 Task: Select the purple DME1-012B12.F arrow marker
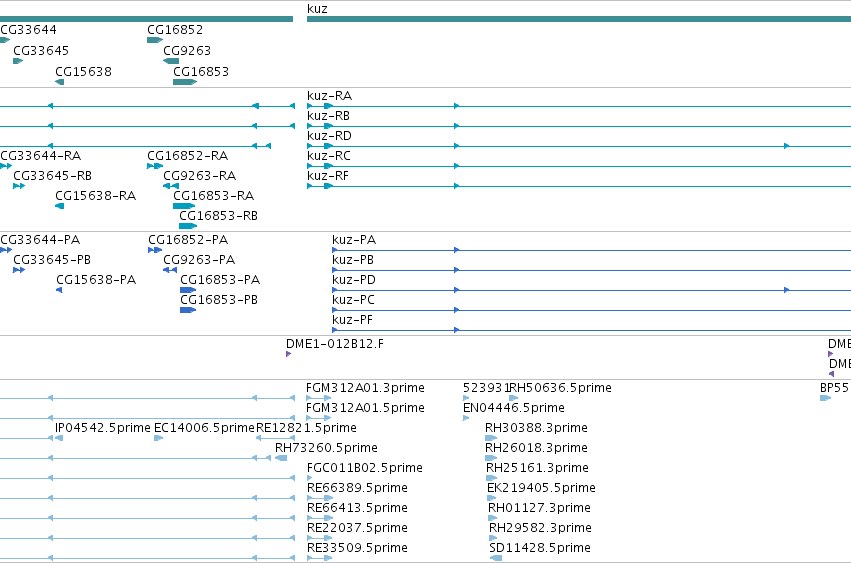coord(288,354)
